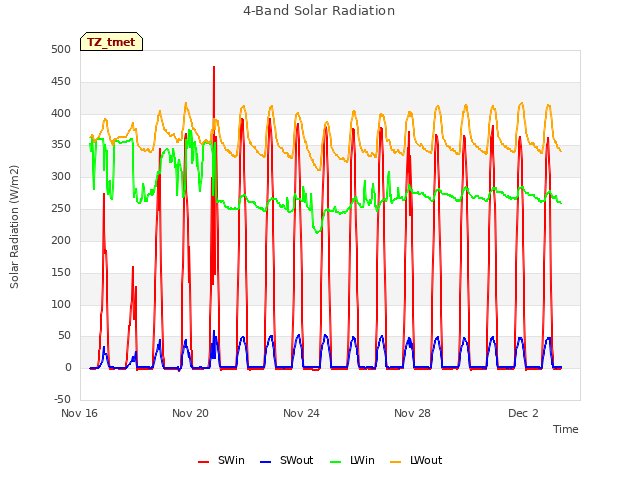Click the 350 y-axis tick label
Screen dimensions: 640x480
(61, 145)
